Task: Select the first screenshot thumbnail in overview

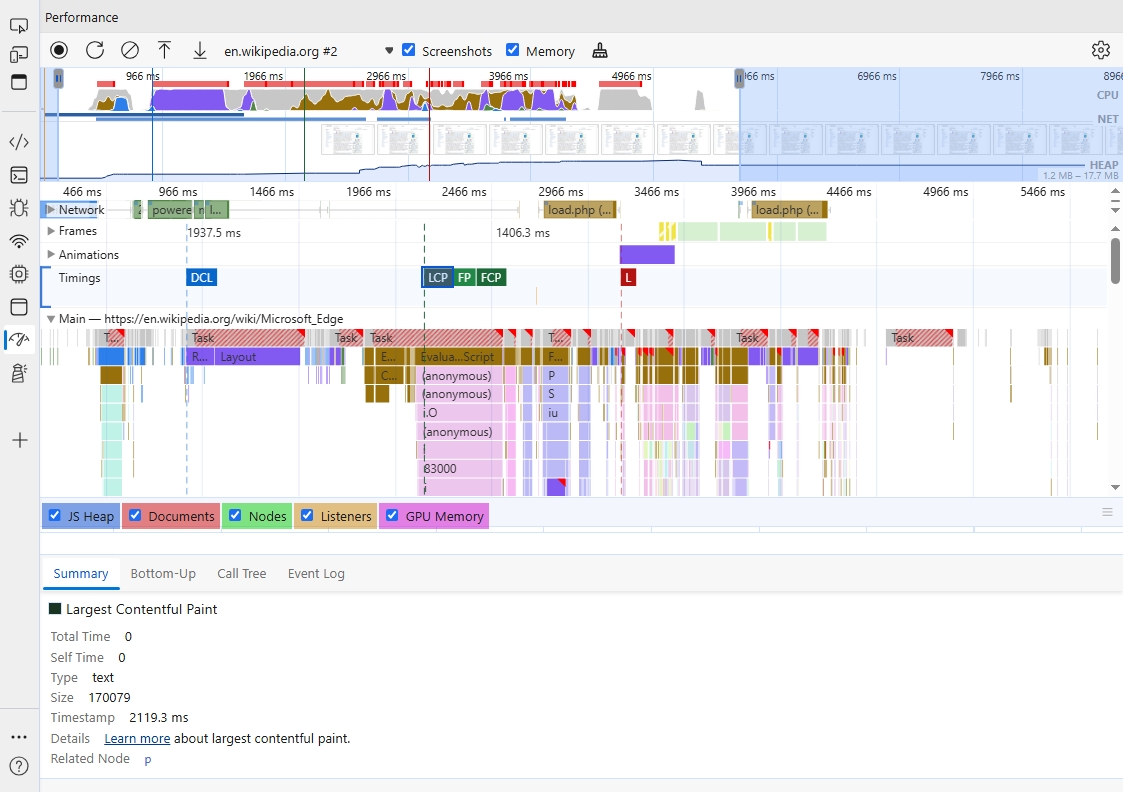Action: click(347, 140)
